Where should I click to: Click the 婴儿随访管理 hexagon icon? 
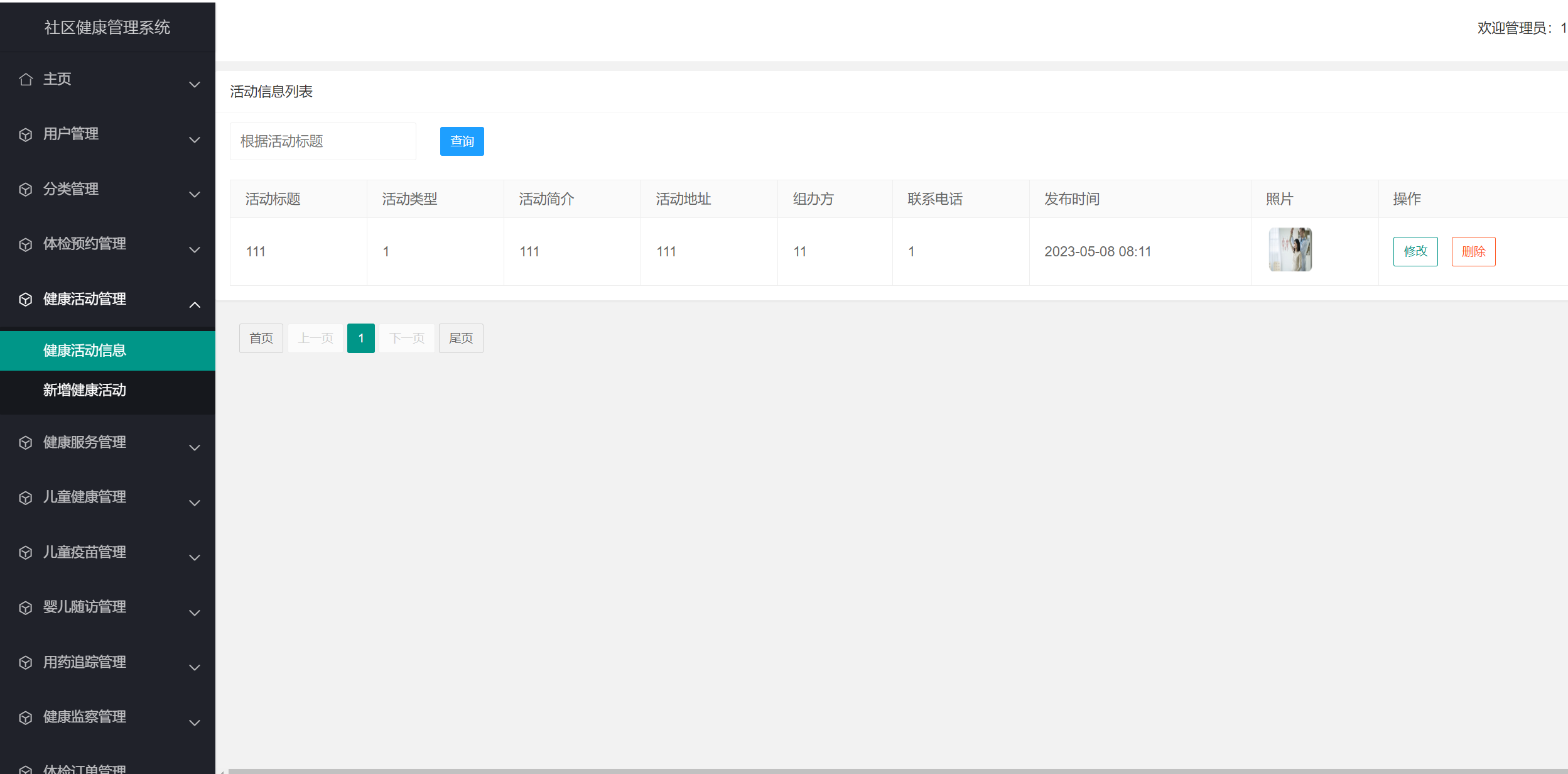click(26, 606)
